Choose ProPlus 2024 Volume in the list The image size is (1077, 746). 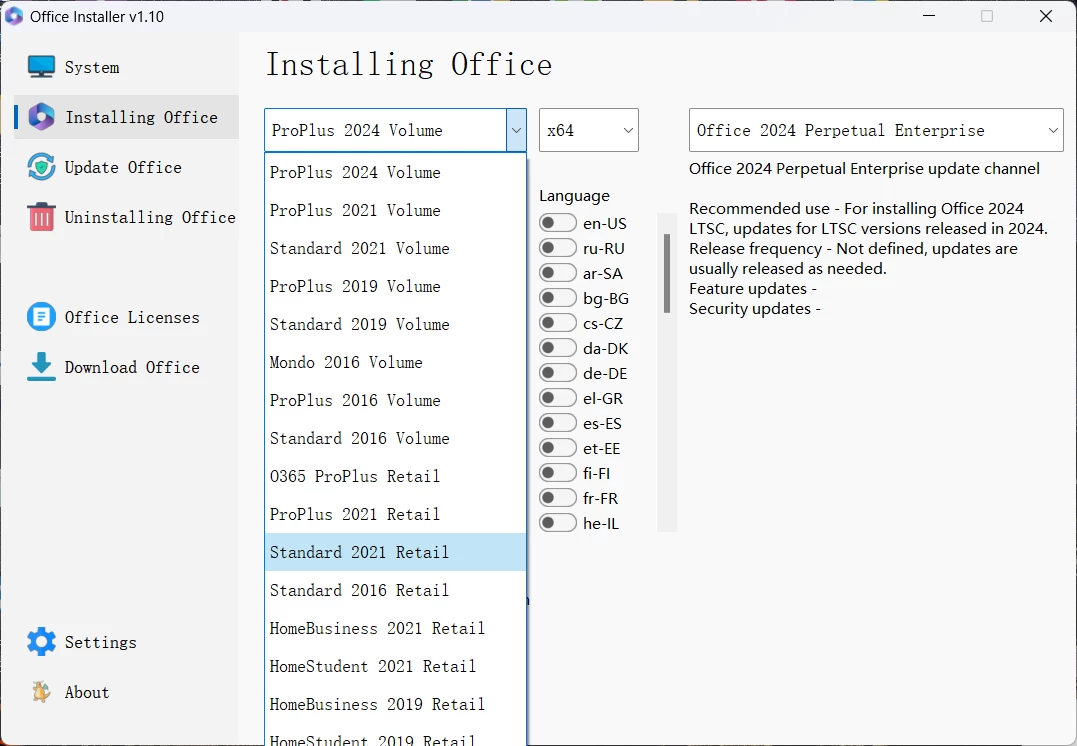[395, 172]
